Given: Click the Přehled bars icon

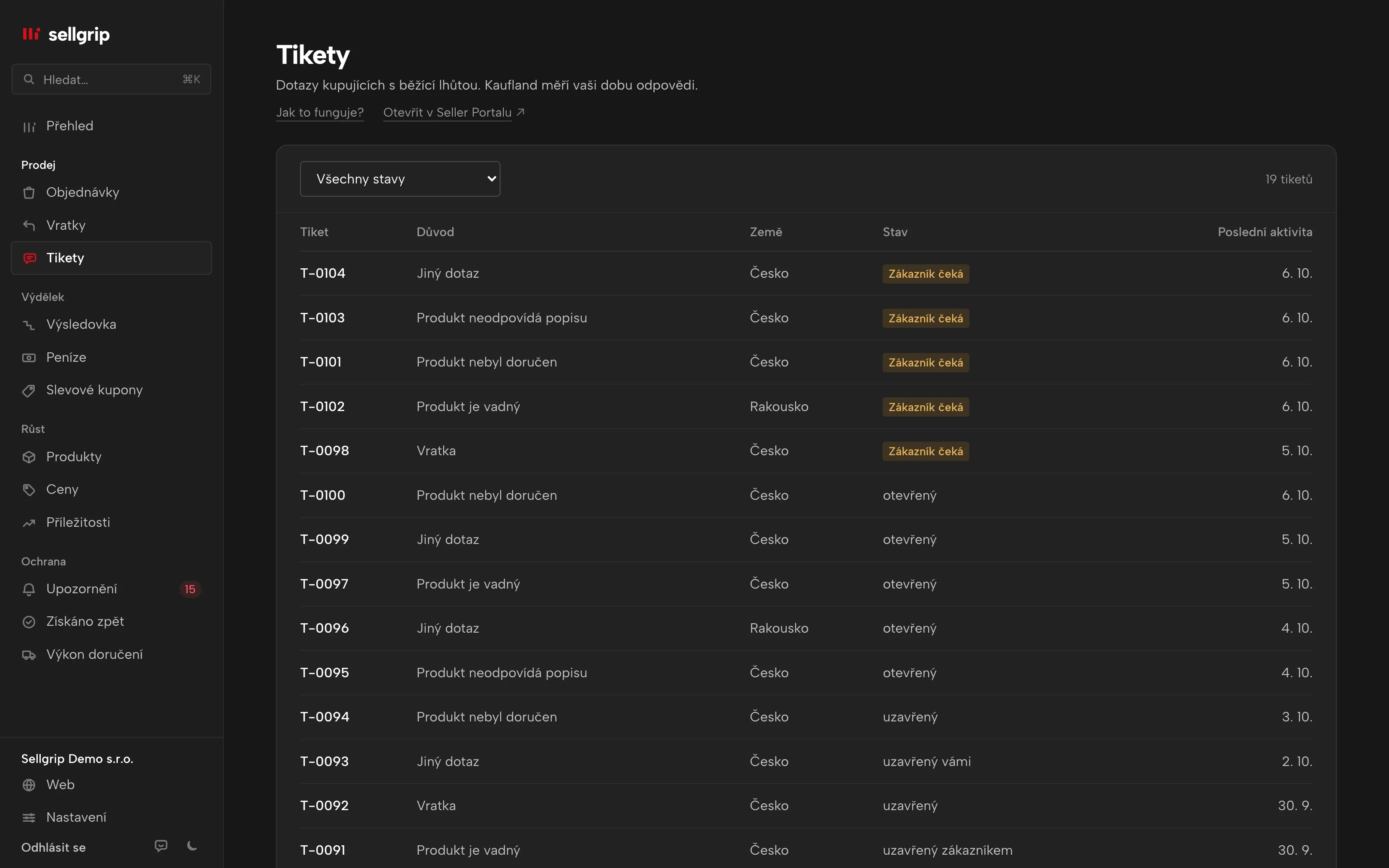Looking at the screenshot, I should pyautogui.click(x=29, y=126).
